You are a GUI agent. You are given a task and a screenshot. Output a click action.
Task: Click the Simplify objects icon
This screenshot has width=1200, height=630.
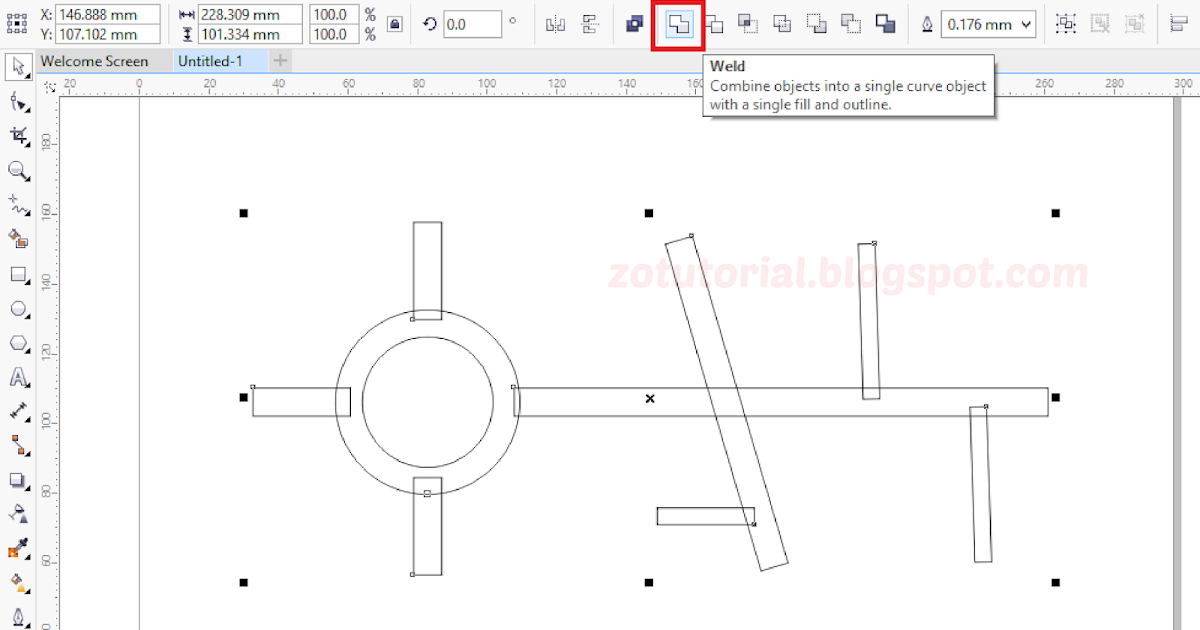click(783, 24)
